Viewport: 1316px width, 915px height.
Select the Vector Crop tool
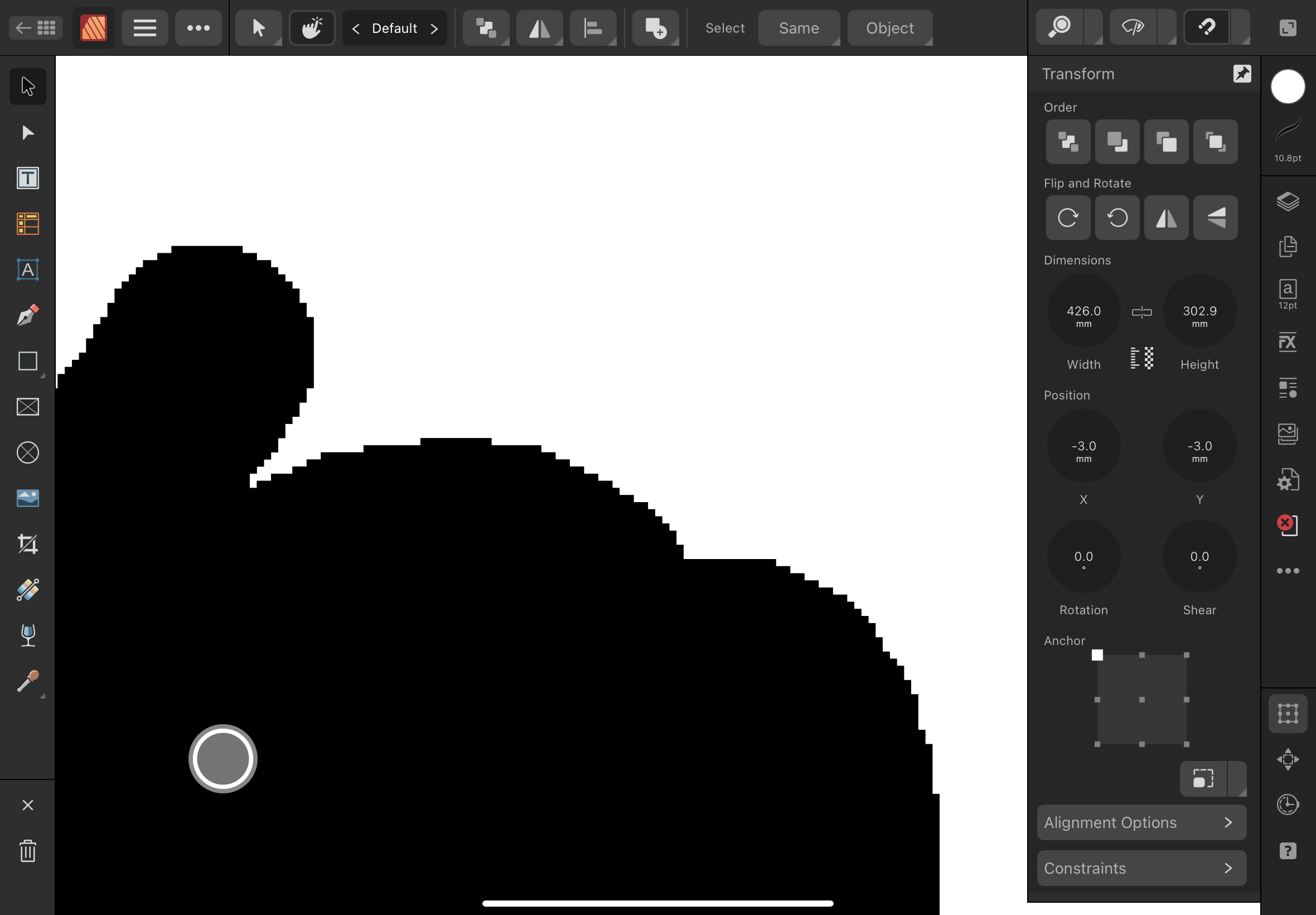click(27, 543)
